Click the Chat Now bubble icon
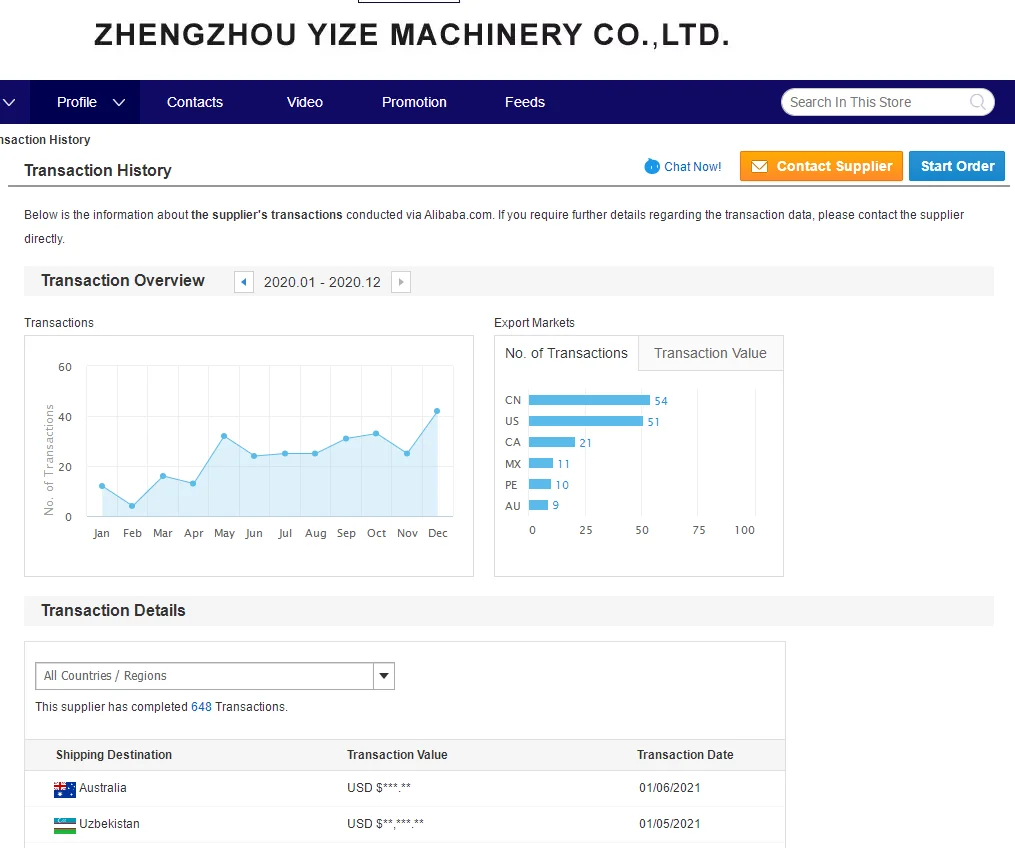1015x848 pixels. point(652,166)
